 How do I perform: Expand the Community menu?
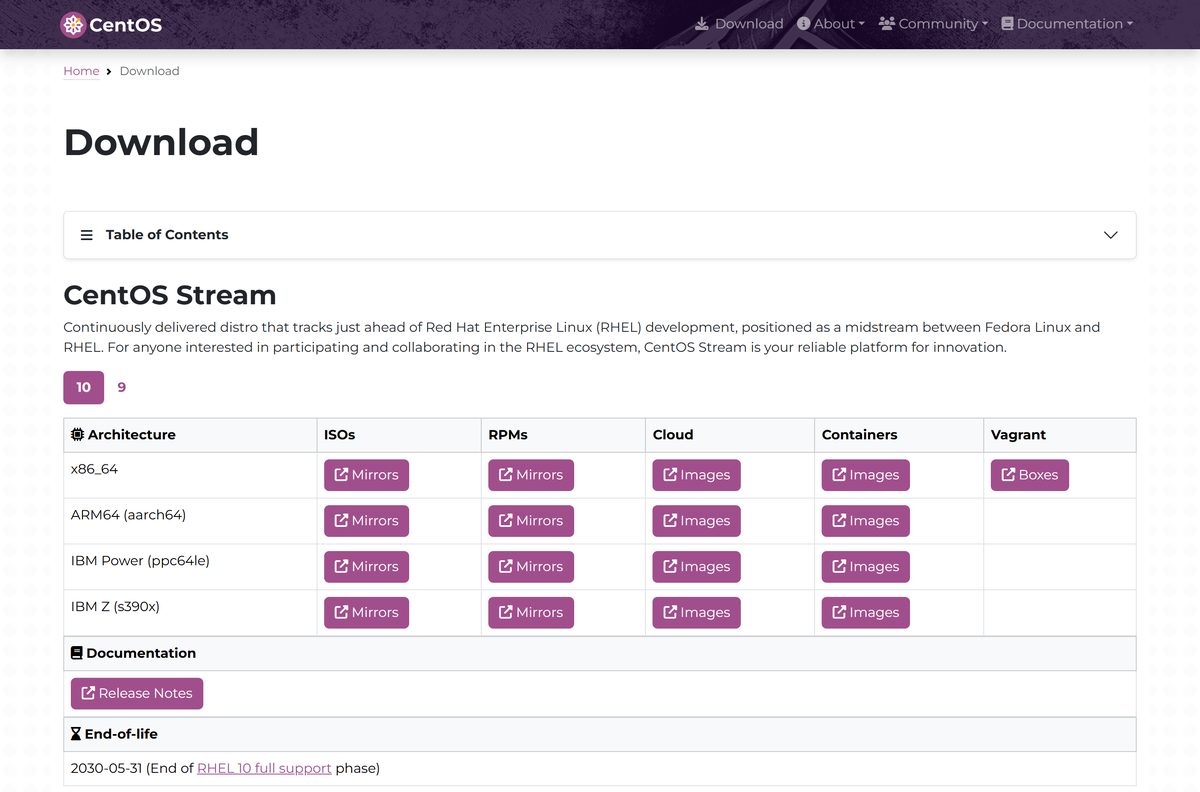click(x=933, y=24)
